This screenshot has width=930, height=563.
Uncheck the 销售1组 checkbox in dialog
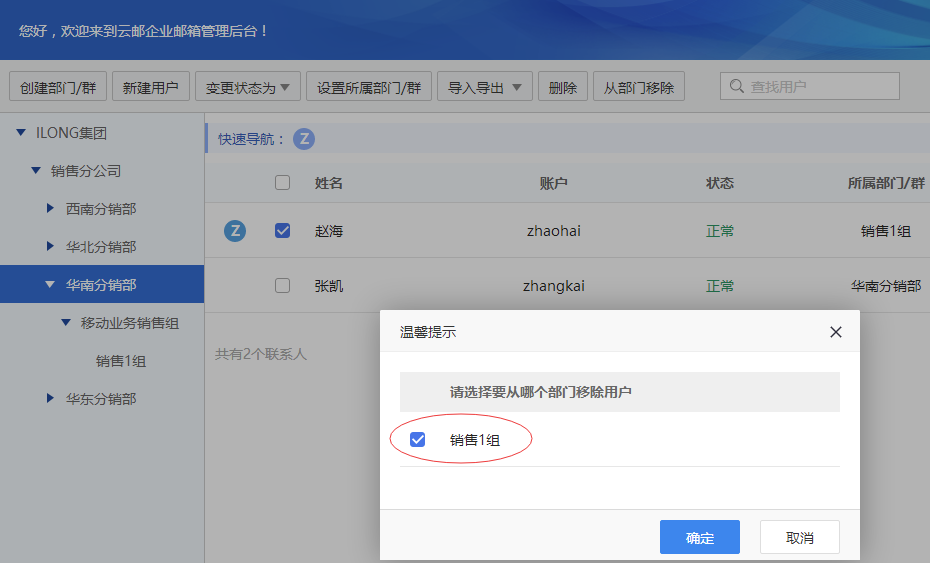point(418,440)
